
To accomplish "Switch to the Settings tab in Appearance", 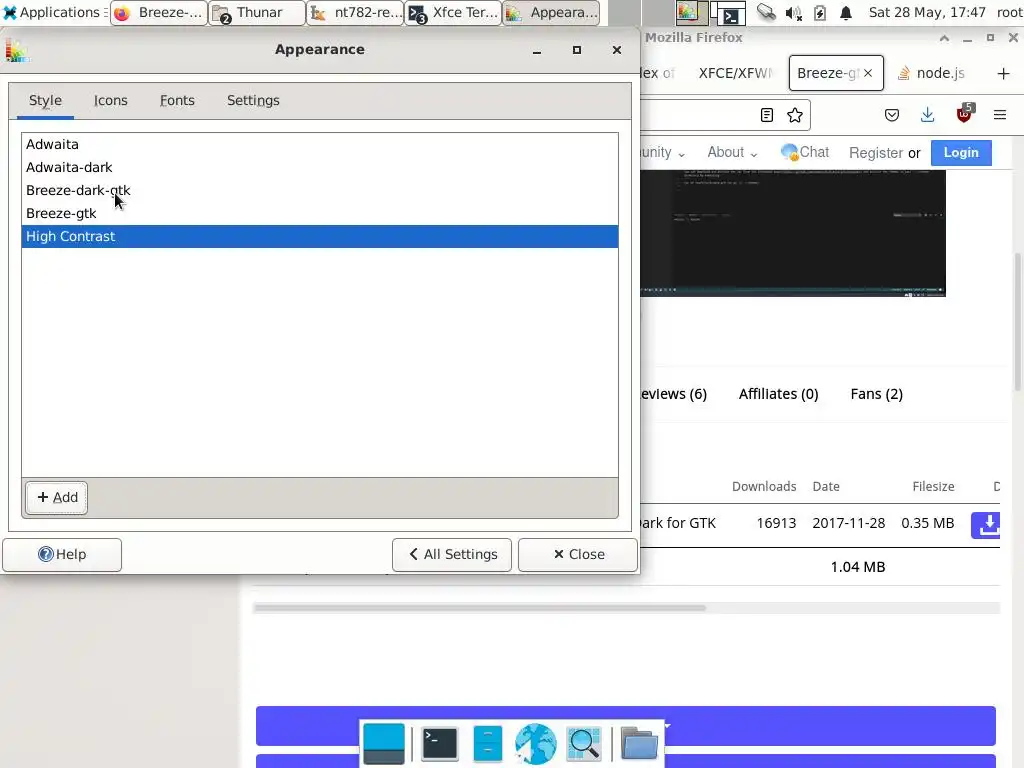I will [x=253, y=101].
